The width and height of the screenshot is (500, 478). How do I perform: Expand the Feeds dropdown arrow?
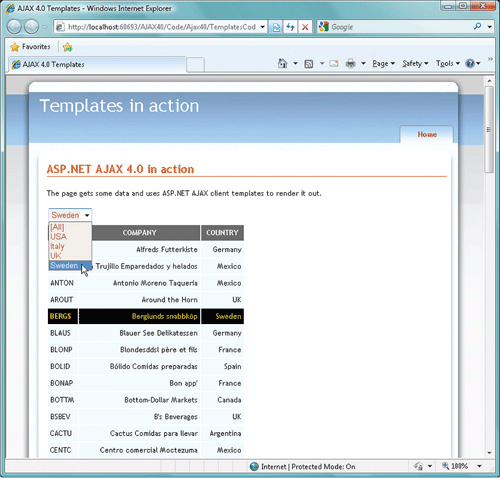point(322,63)
